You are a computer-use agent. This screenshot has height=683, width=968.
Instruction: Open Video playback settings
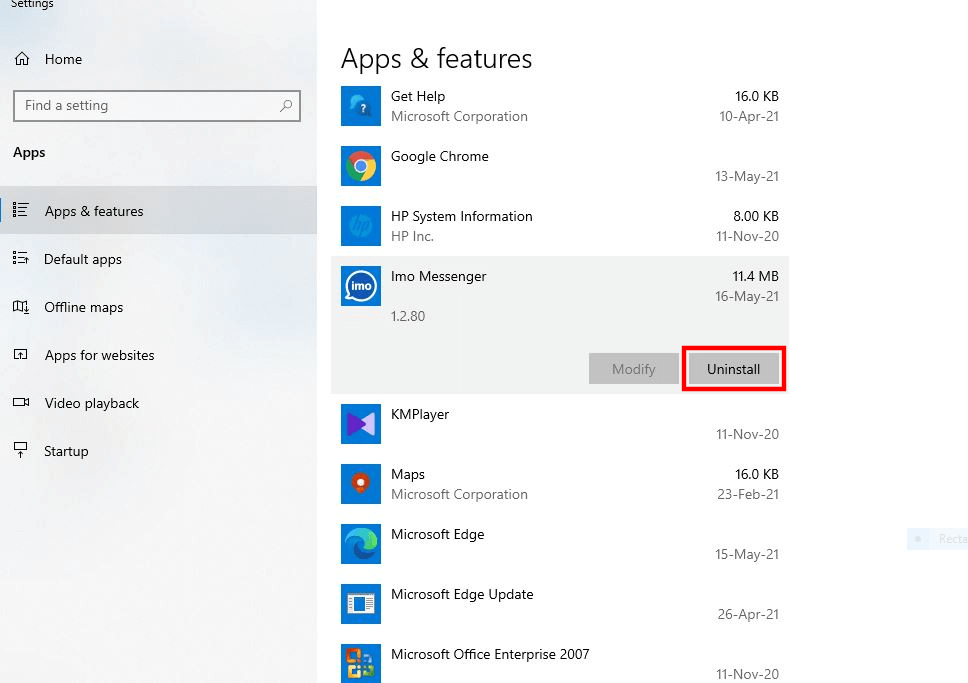pos(158,403)
